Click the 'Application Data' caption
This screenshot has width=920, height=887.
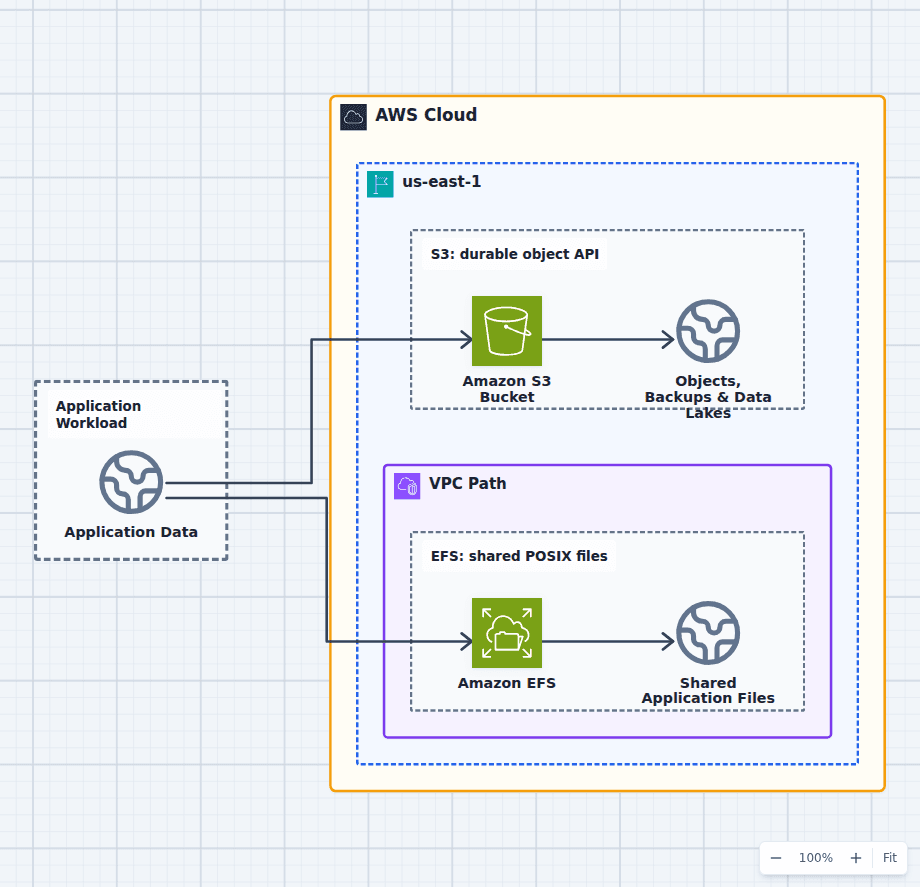[x=131, y=532]
